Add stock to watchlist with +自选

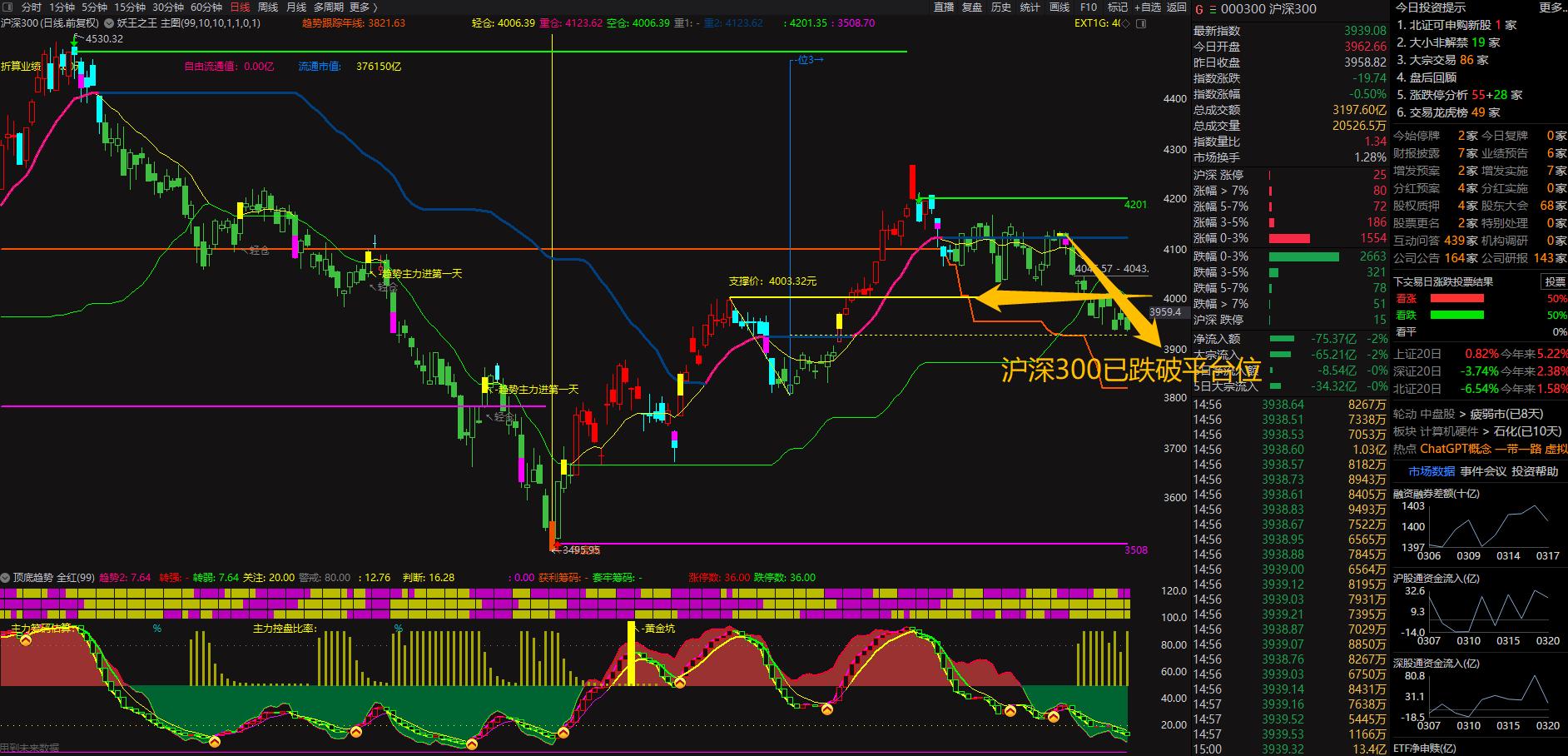click(1147, 7)
